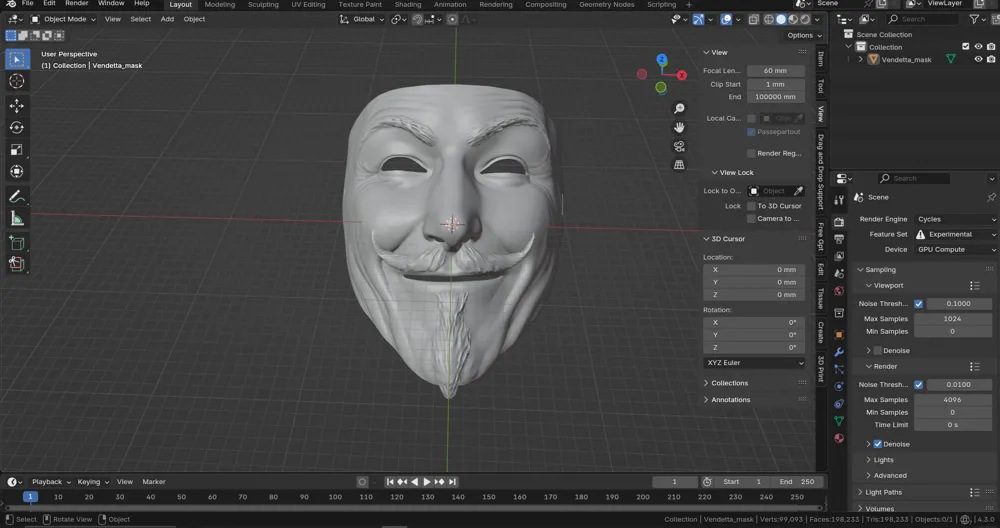Click the Blender logo menu icon
The height and width of the screenshot is (528, 1000).
(x=11, y=4)
